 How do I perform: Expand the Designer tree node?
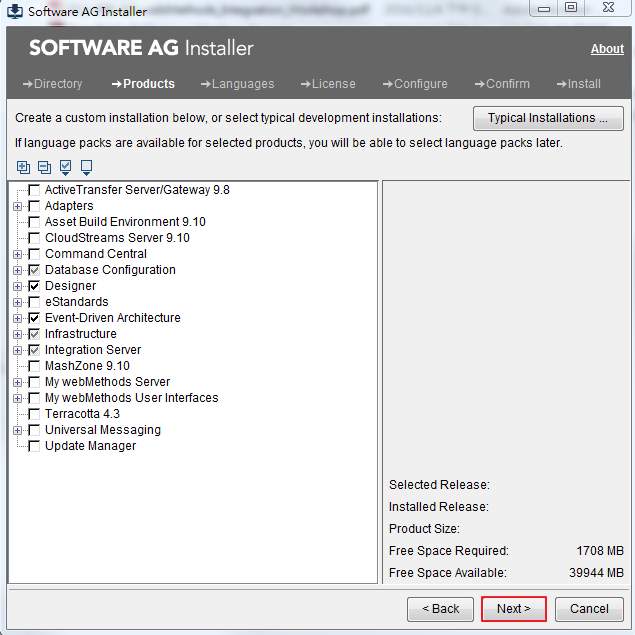[17, 286]
